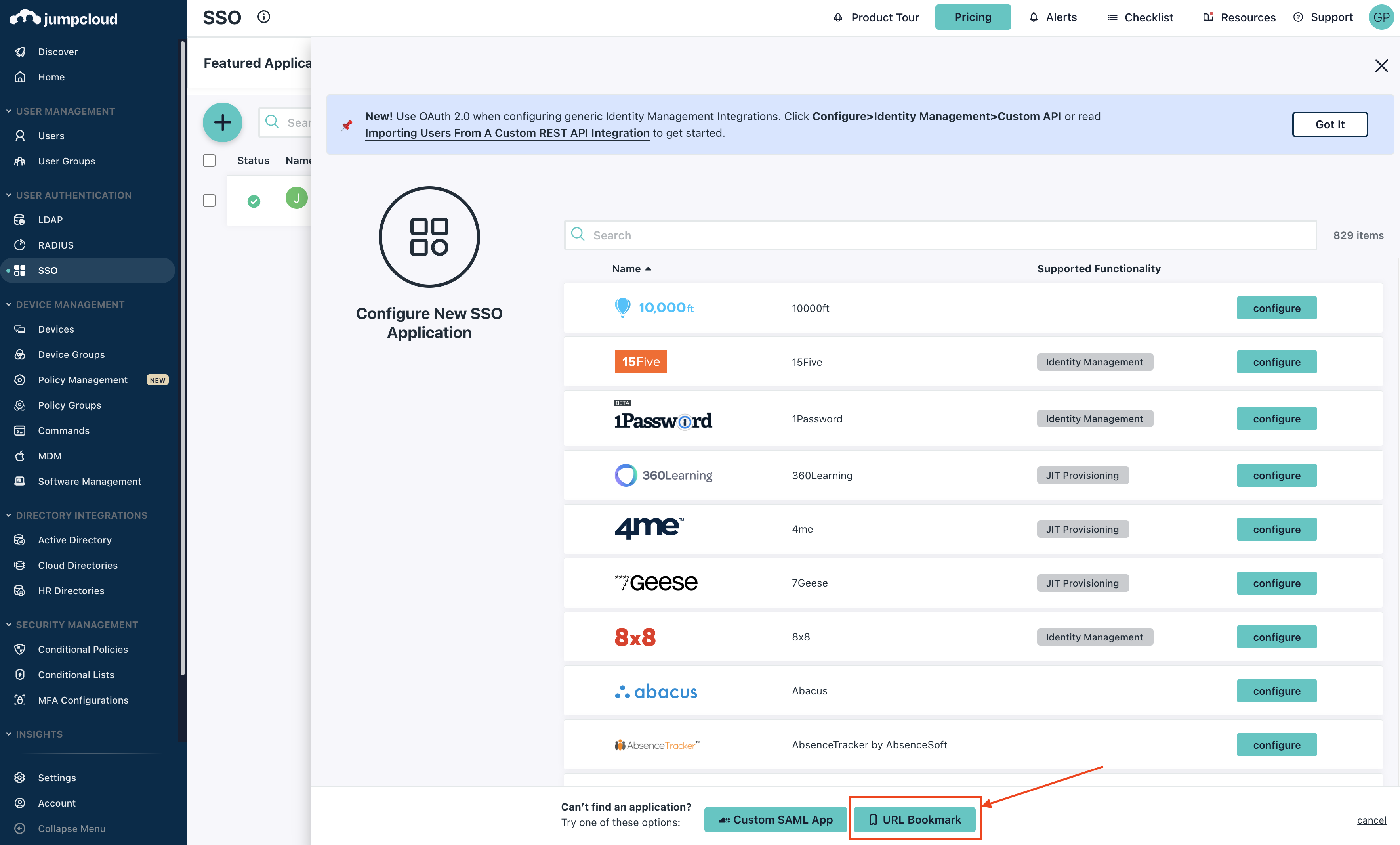The width and height of the screenshot is (1400, 845).
Task: Click the sidebar vertical scrollbar
Action: [182, 358]
